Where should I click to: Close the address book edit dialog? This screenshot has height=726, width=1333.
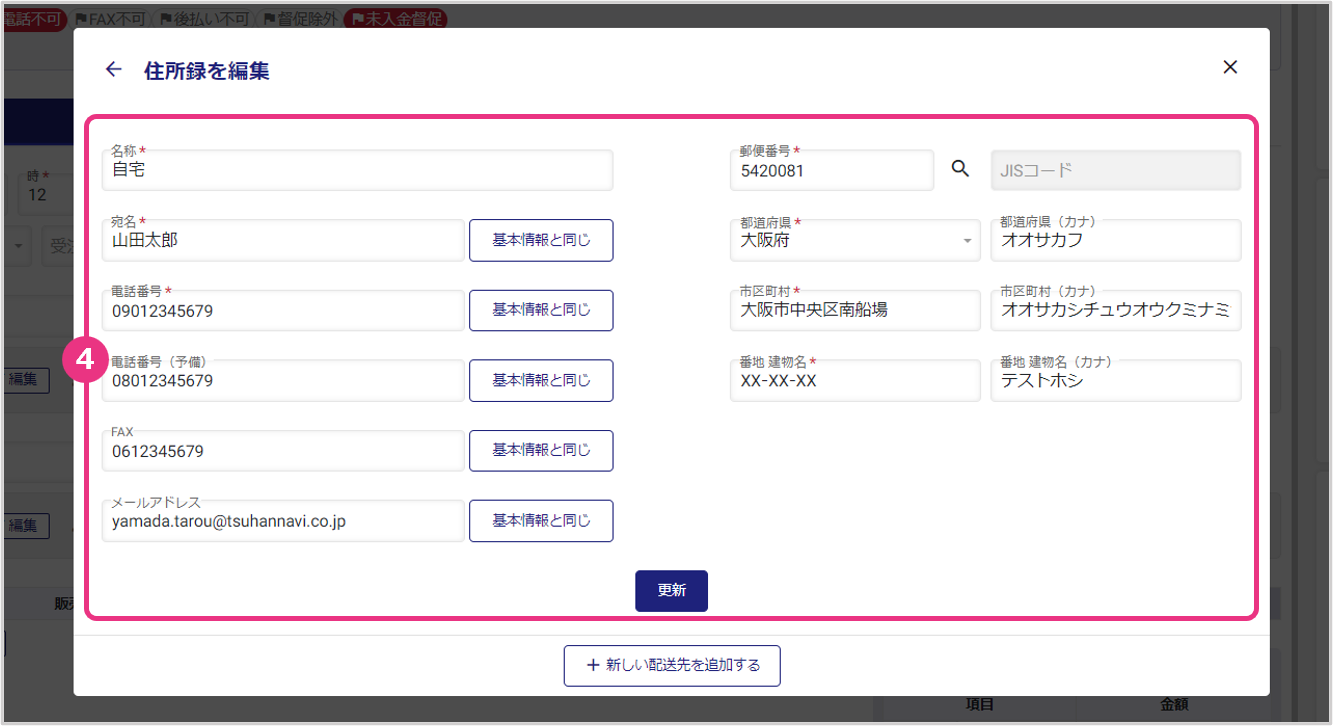[1230, 67]
